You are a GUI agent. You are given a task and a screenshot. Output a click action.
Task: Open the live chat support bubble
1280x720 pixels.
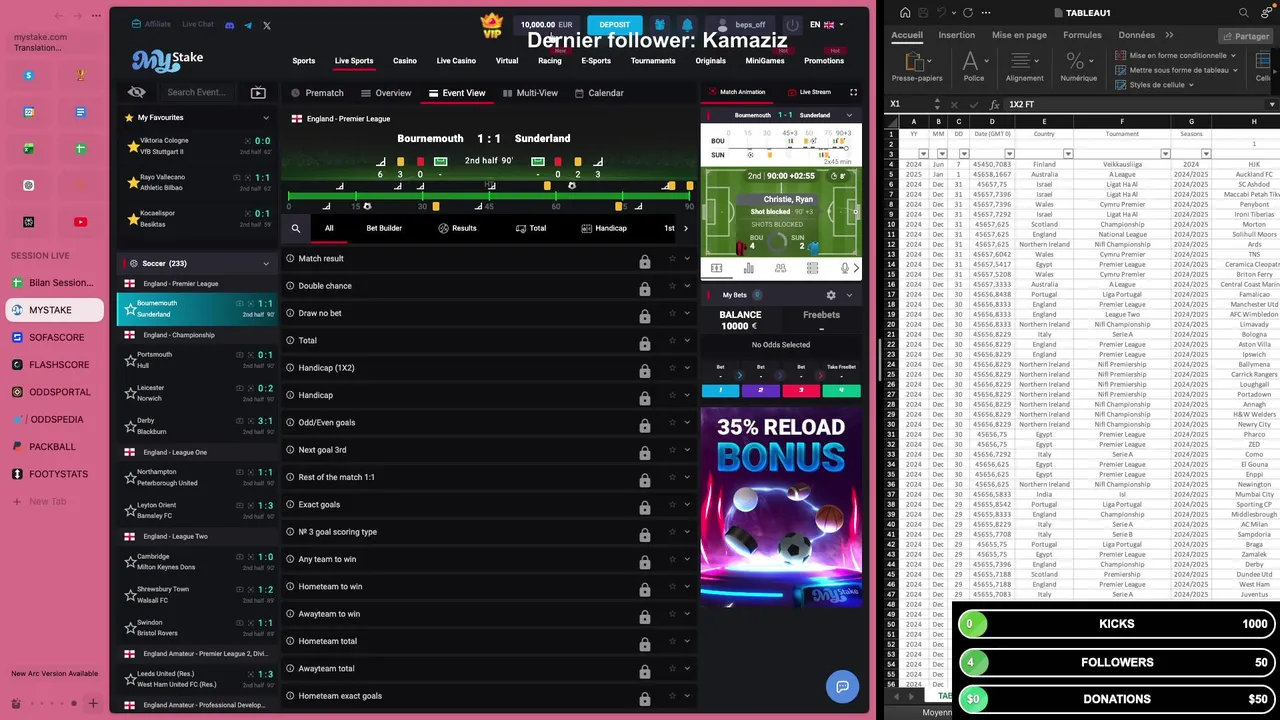click(x=843, y=686)
